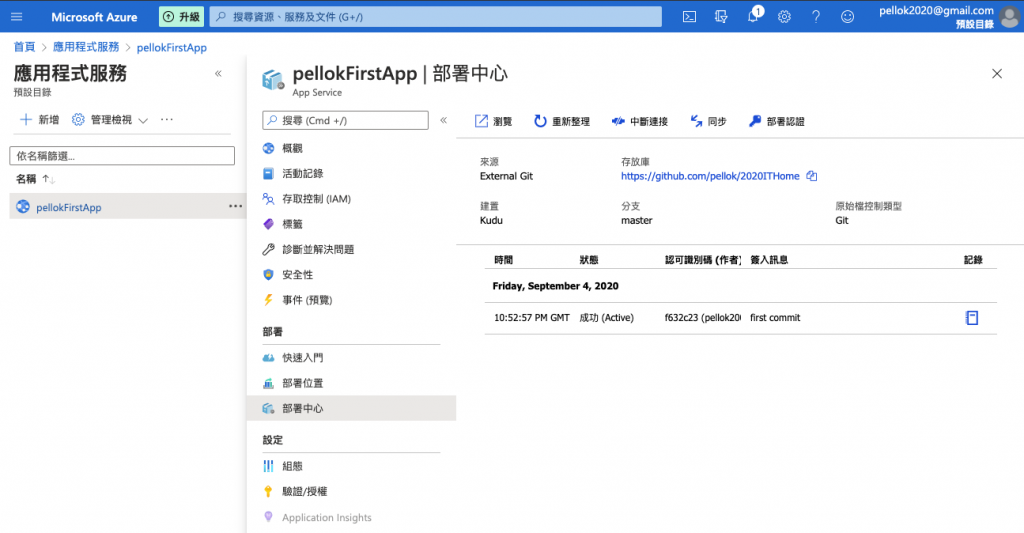Image resolution: width=1024 pixels, height=533 pixels.
Task: Open 管理檢視 dropdown
Action: (x=110, y=120)
